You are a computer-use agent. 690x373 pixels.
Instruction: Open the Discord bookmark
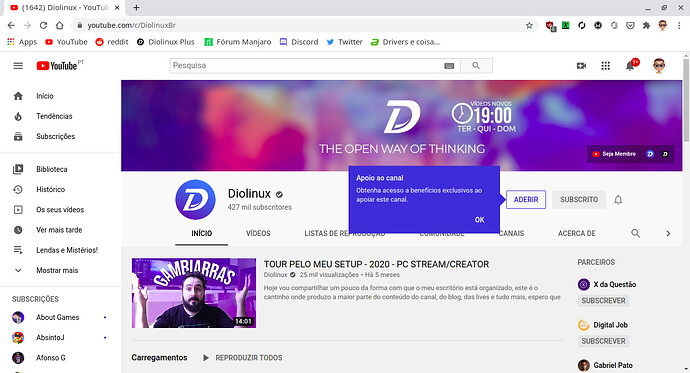click(x=299, y=42)
